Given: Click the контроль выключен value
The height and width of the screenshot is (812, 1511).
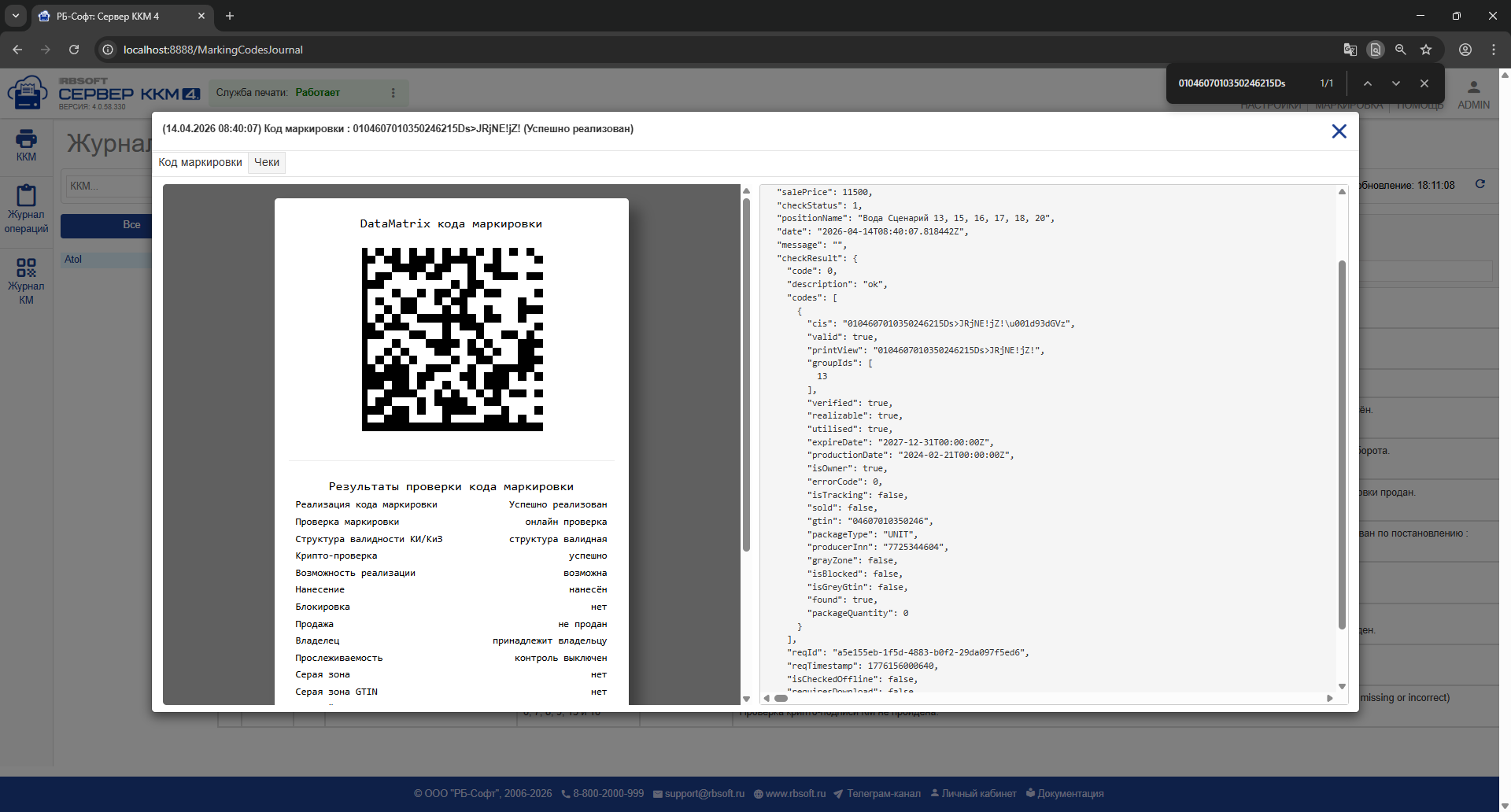Looking at the screenshot, I should tap(560, 658).
